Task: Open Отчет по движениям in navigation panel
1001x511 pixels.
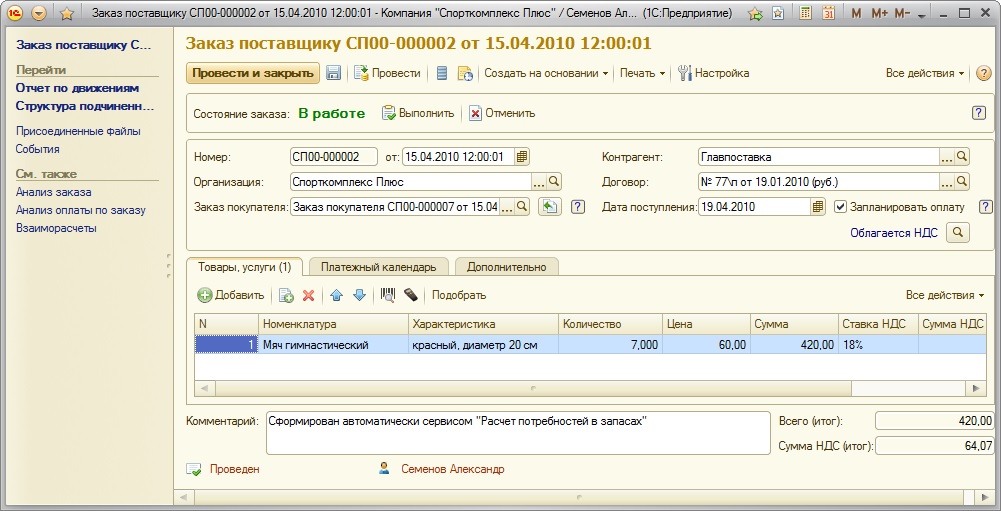Action: point(77,88)
